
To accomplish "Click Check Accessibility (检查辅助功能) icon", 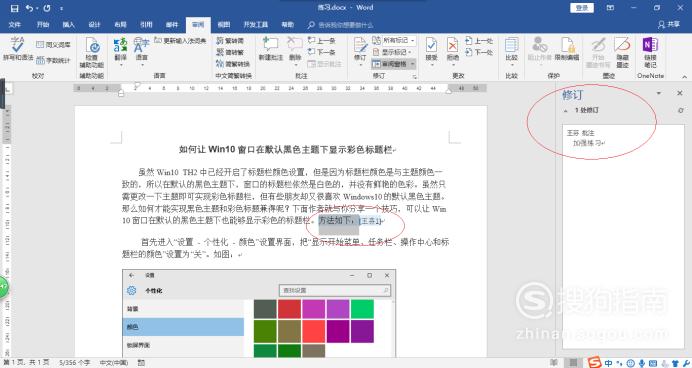I will pyautogui.click(x=92, y=53).
